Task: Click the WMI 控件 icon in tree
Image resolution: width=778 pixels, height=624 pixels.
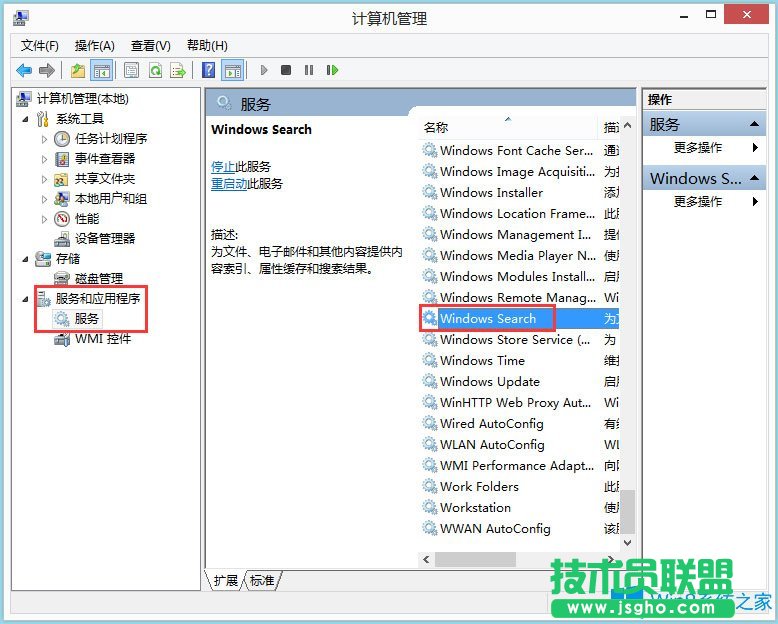Action: 62,339
